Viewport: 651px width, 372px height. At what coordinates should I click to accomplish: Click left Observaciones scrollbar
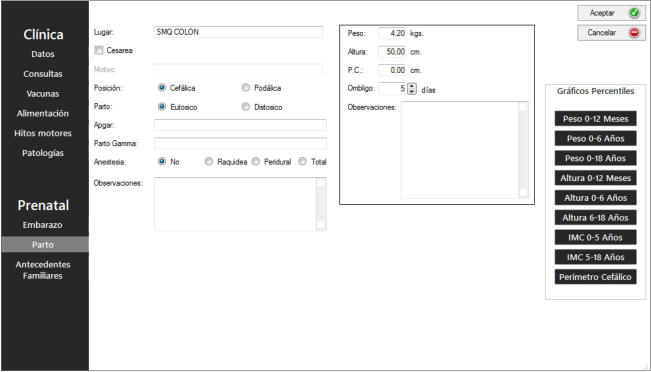[x=321, y=204]
